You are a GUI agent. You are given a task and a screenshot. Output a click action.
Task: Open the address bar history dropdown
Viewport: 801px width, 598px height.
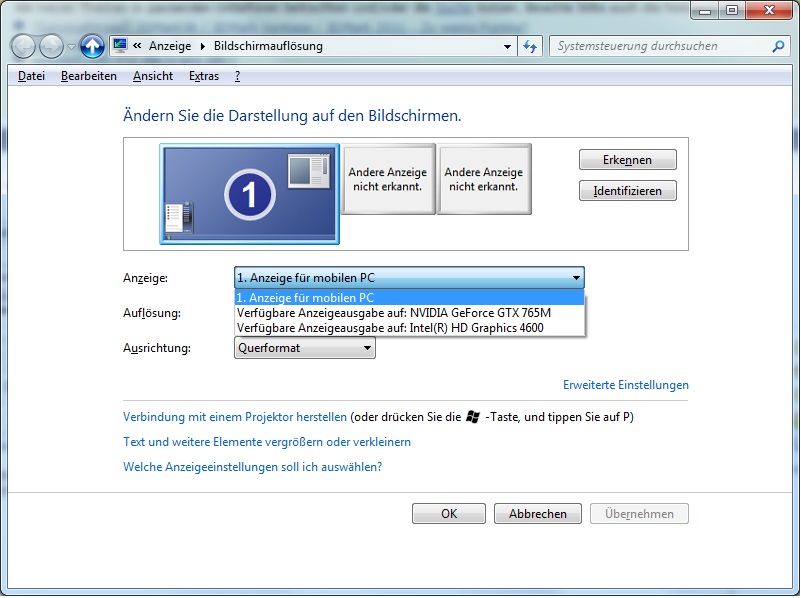pyautogui.click(x=507, y=46)
